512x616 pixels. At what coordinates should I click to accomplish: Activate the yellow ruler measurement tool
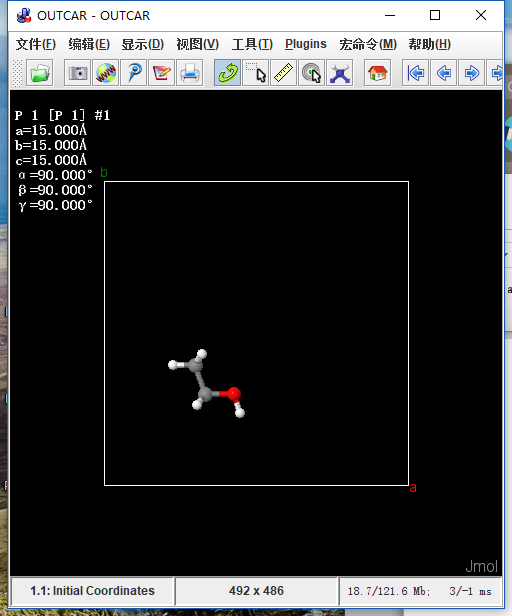(284, 73)
